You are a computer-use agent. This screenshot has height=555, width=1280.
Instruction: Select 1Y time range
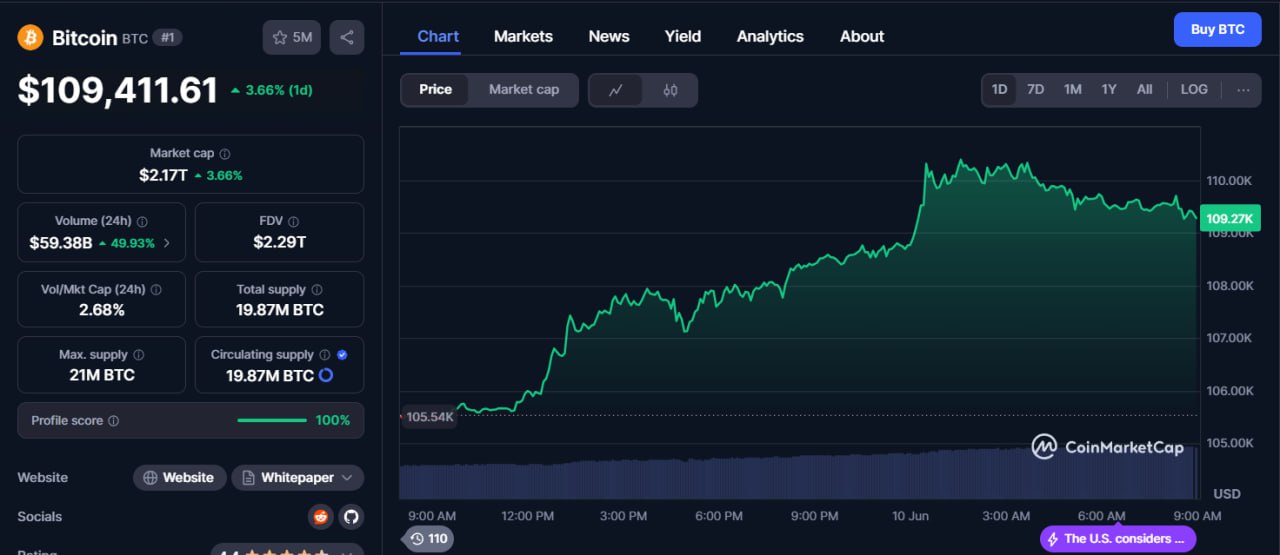click(x=1109, y=89)
